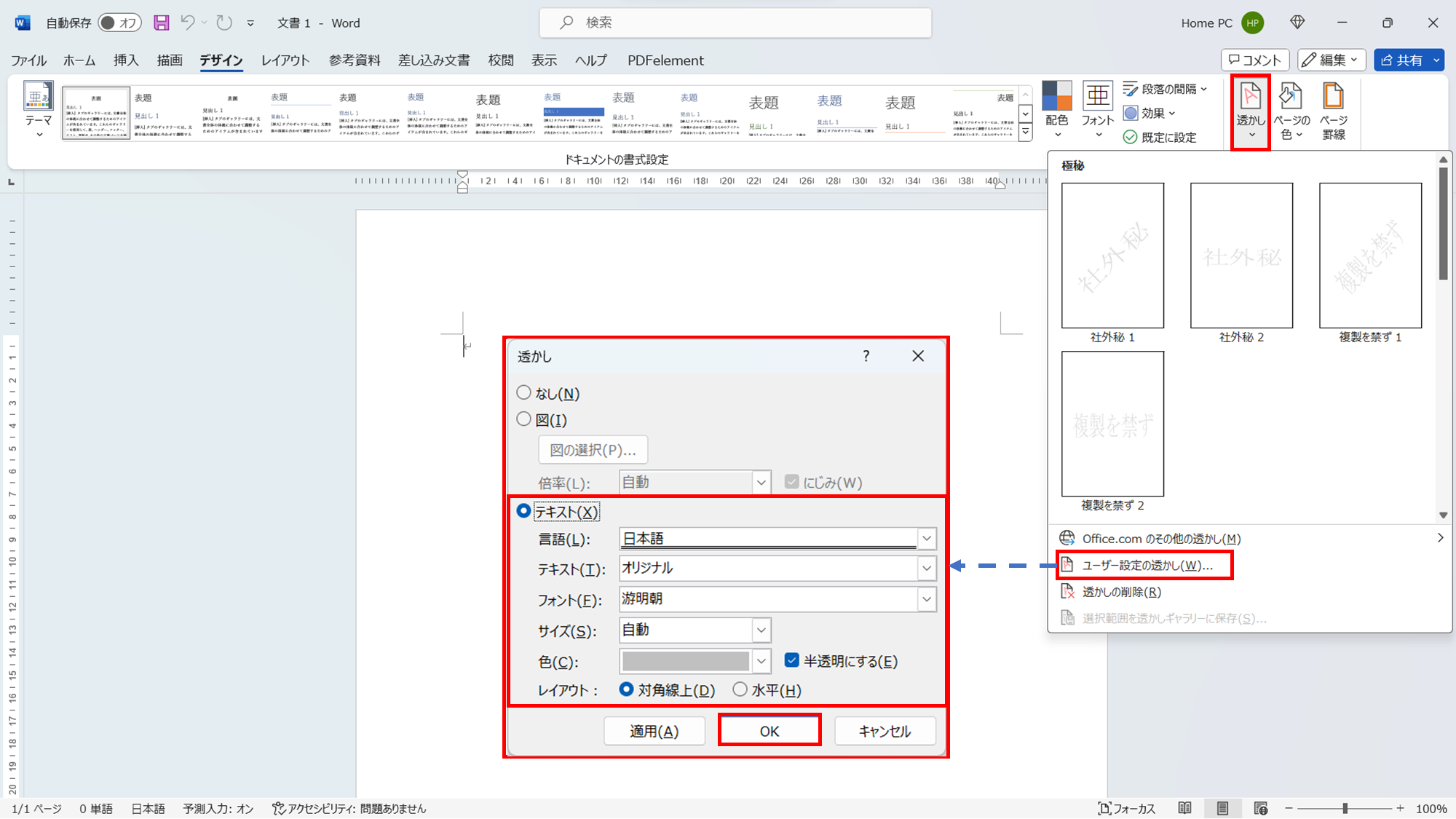The width and height of the screenshot is (1456, 819).
Task: Click the キャンセル button
Action: tap(885, 731)
